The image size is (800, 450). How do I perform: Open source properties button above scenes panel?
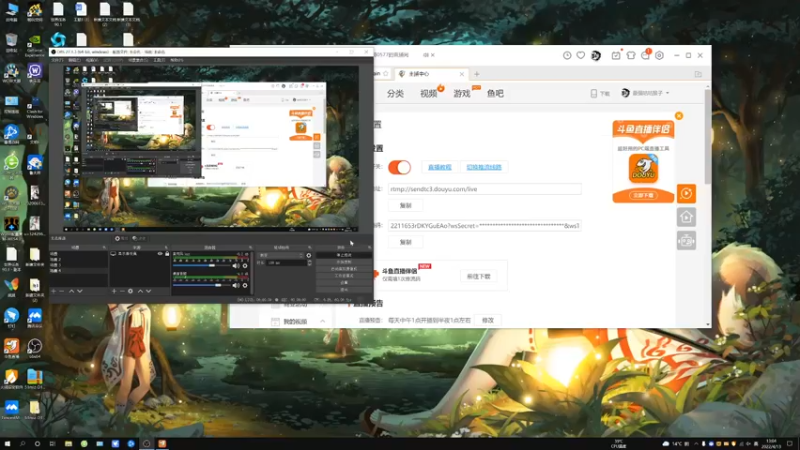click(x=121, y=238)
